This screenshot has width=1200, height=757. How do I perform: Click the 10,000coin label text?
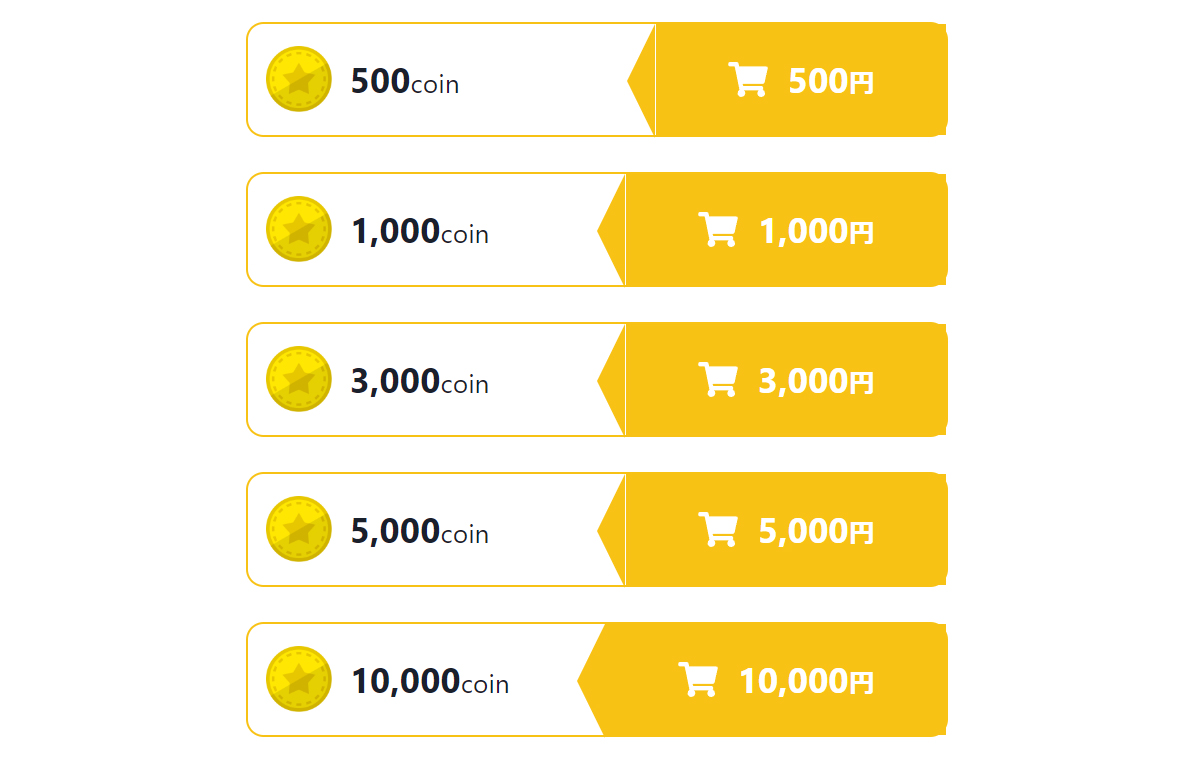[x=430, y=682]
